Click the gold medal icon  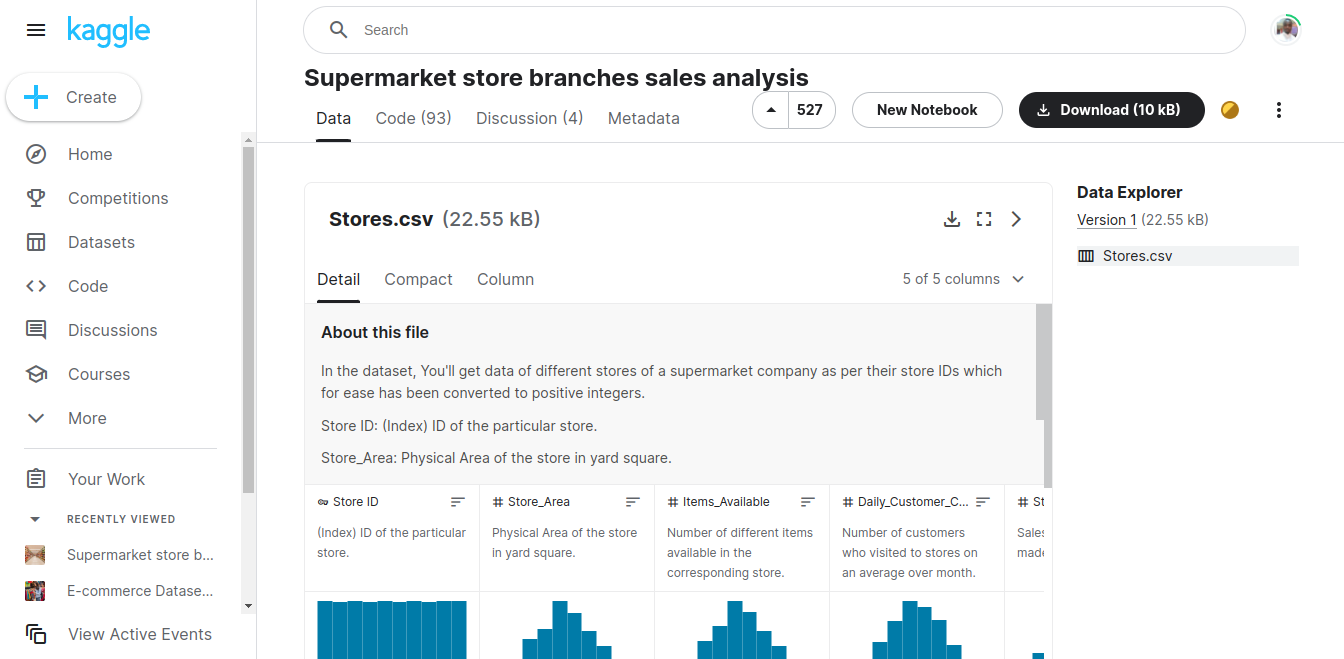click(1229, 110)
